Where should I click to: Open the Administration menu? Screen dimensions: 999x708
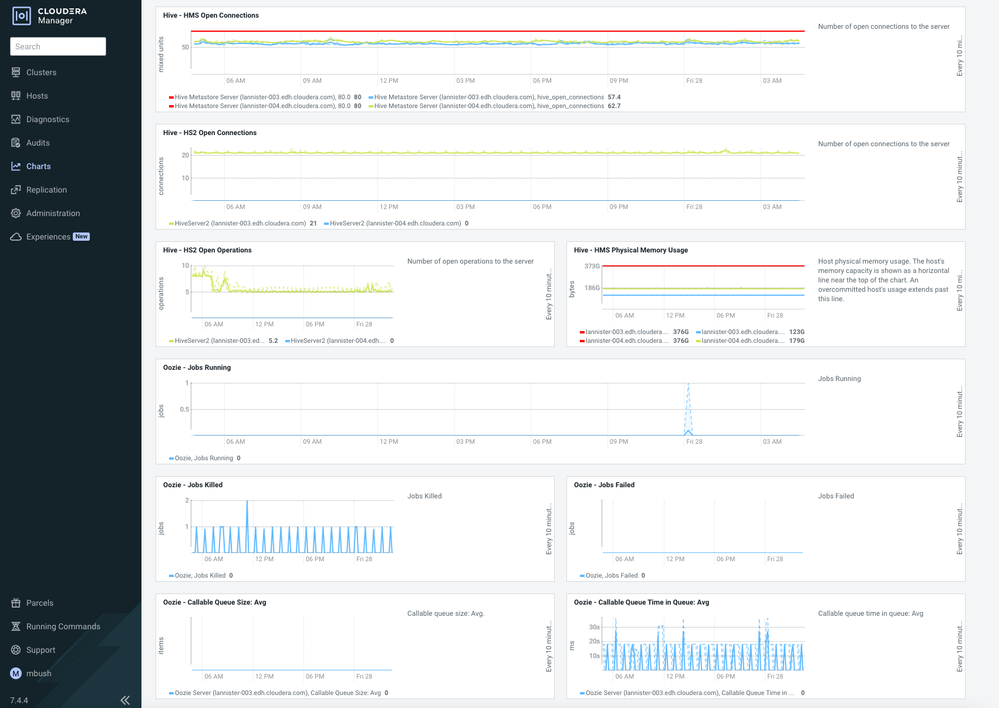click(53, 213)
